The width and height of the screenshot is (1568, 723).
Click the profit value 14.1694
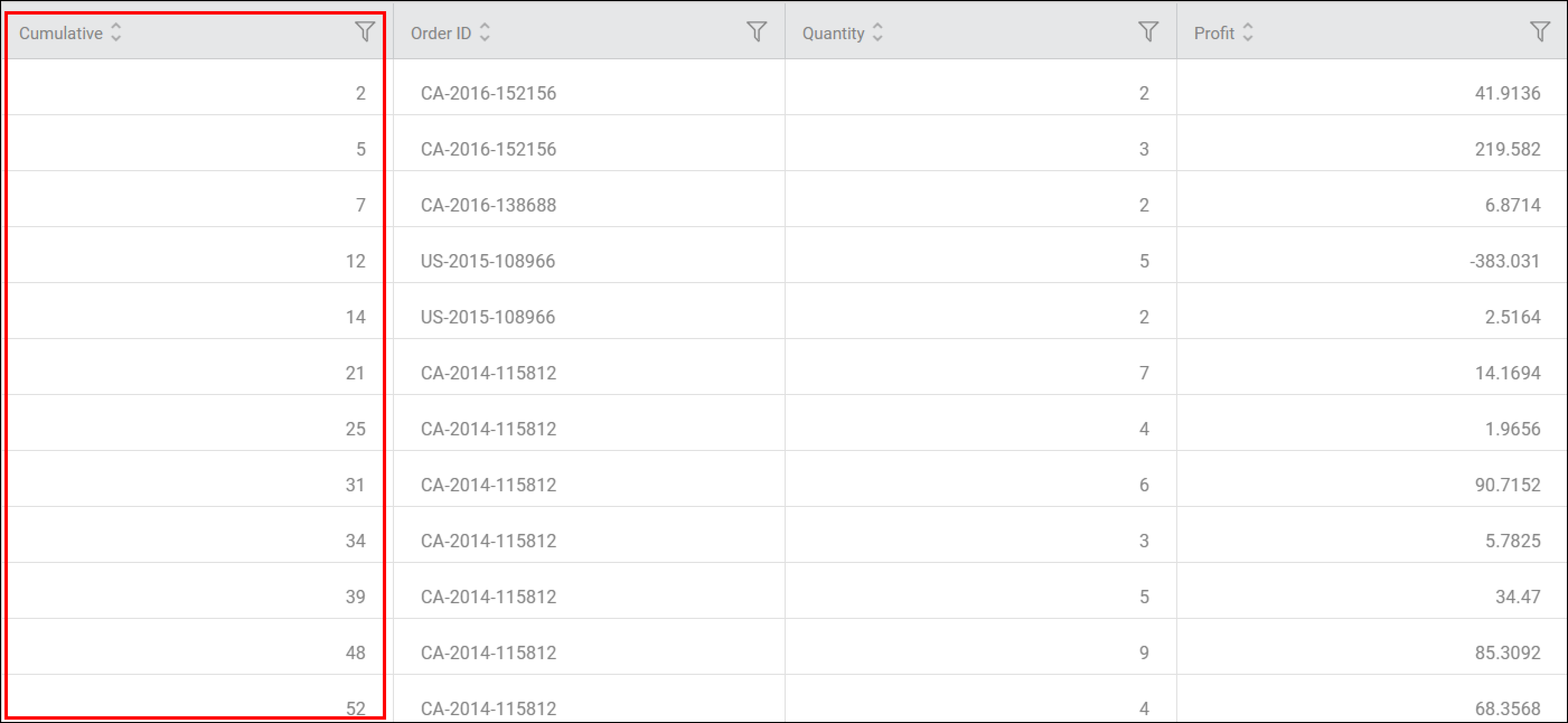tap(1507, 373)
